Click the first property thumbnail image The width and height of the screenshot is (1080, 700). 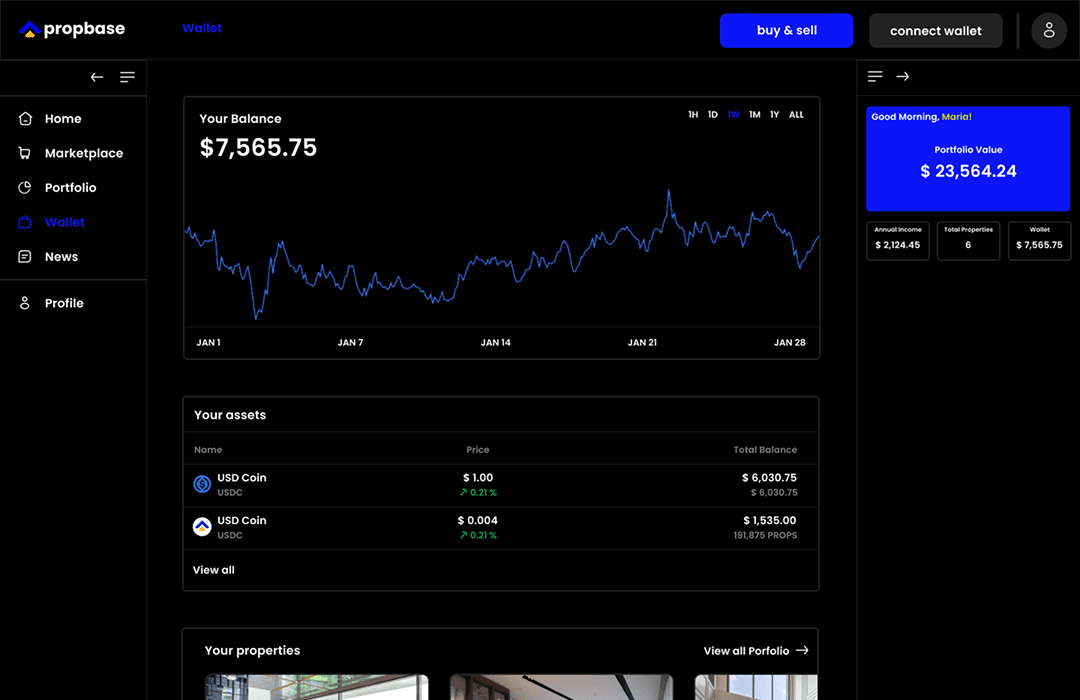tap(316, 687)
